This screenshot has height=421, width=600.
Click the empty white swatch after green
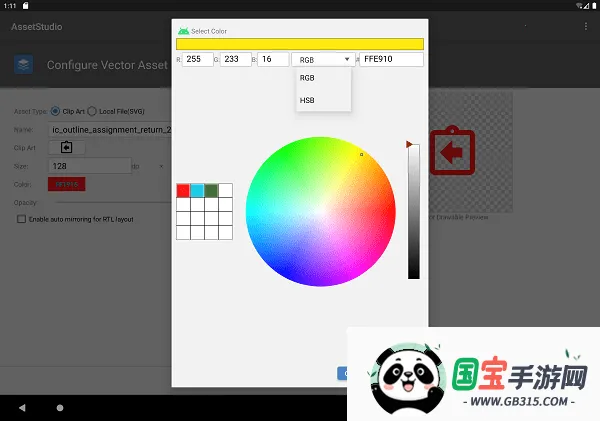pos(225,190)
